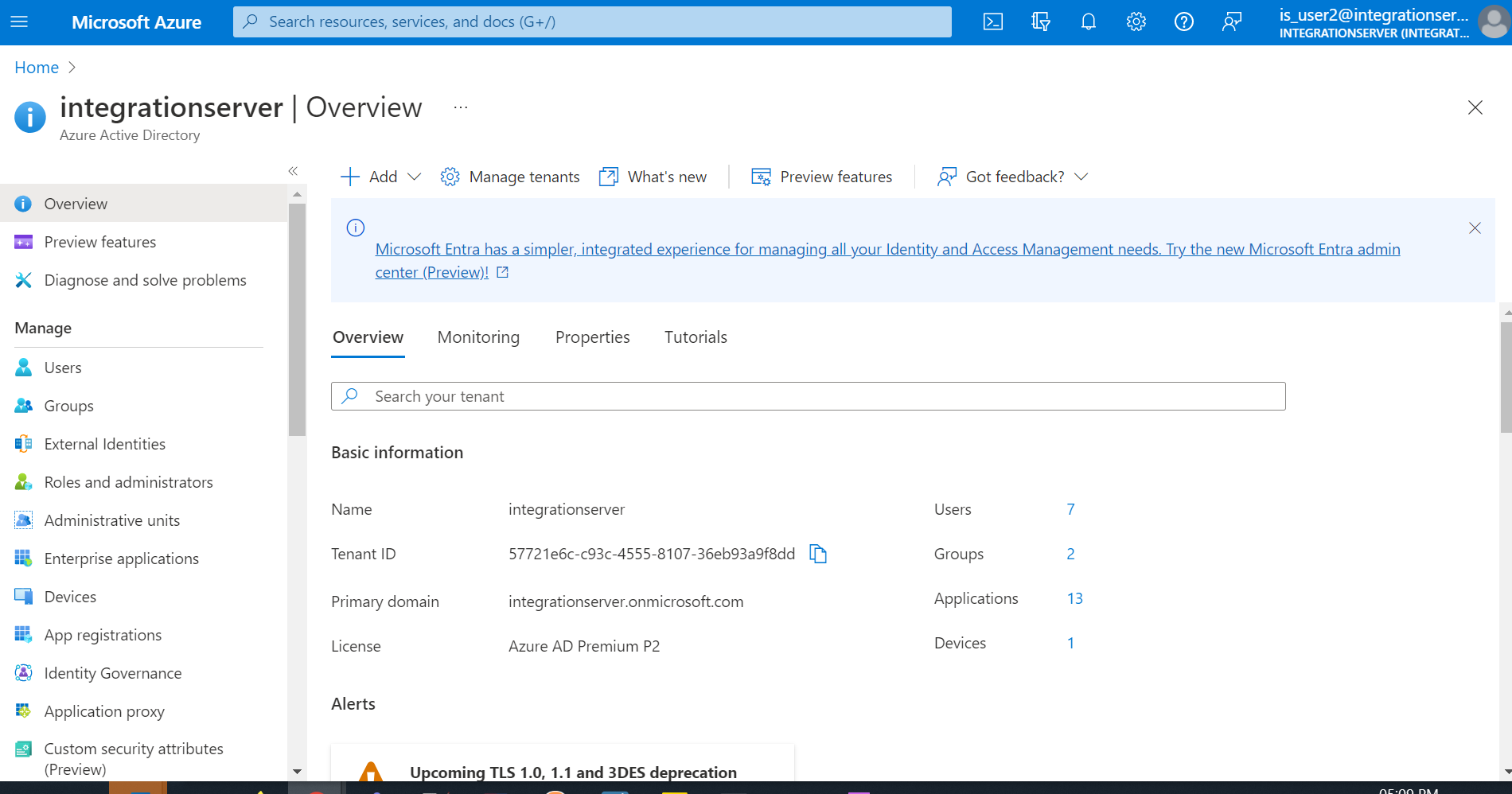Image resolution: width=1512 pixels, height=794 pixels.
Task: Click the Manage tenants gear icon
Action: pos(450,177)
